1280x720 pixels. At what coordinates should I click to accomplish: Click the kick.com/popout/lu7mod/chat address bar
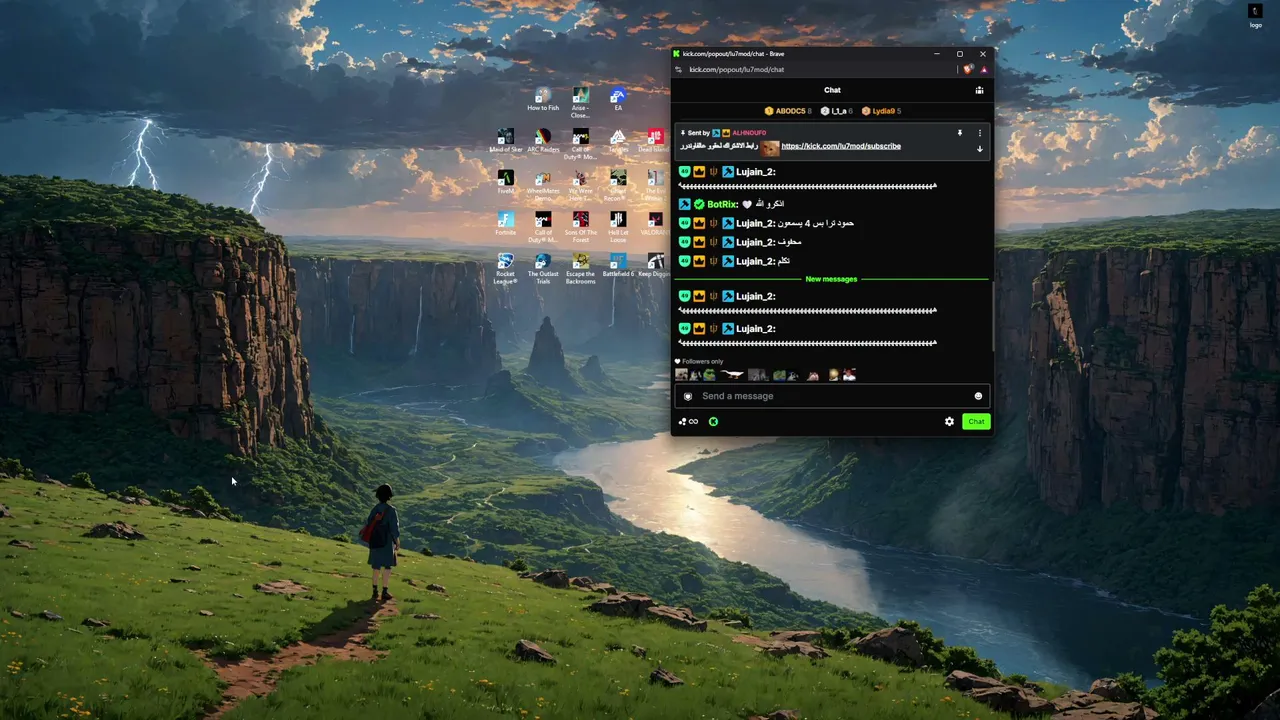click(736, 70)
